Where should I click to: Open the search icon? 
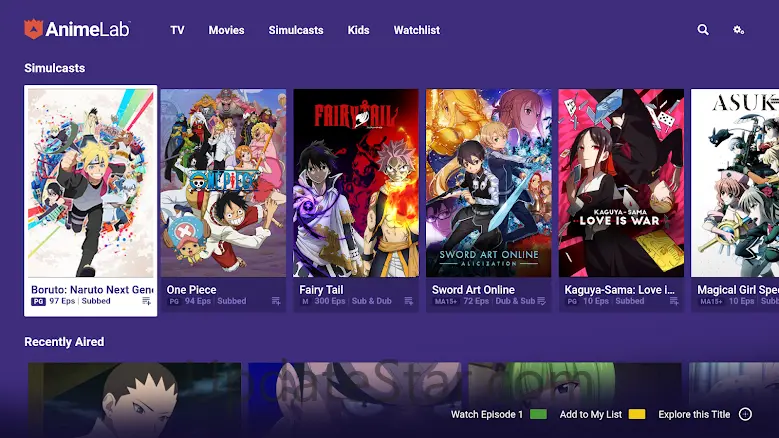click(x=703, y=30)
